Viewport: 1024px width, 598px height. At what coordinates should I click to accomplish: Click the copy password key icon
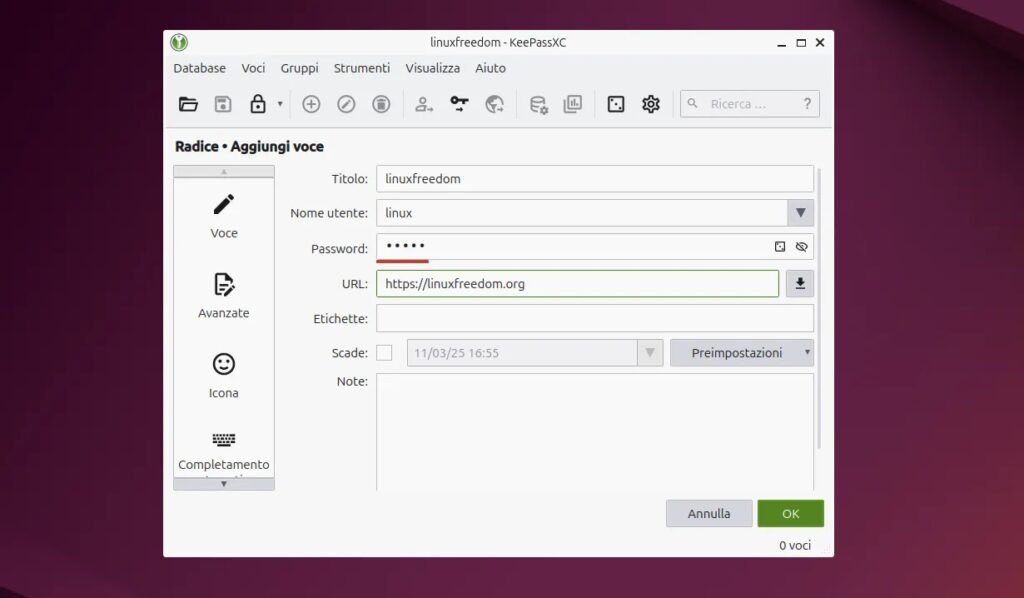[459, 104]
